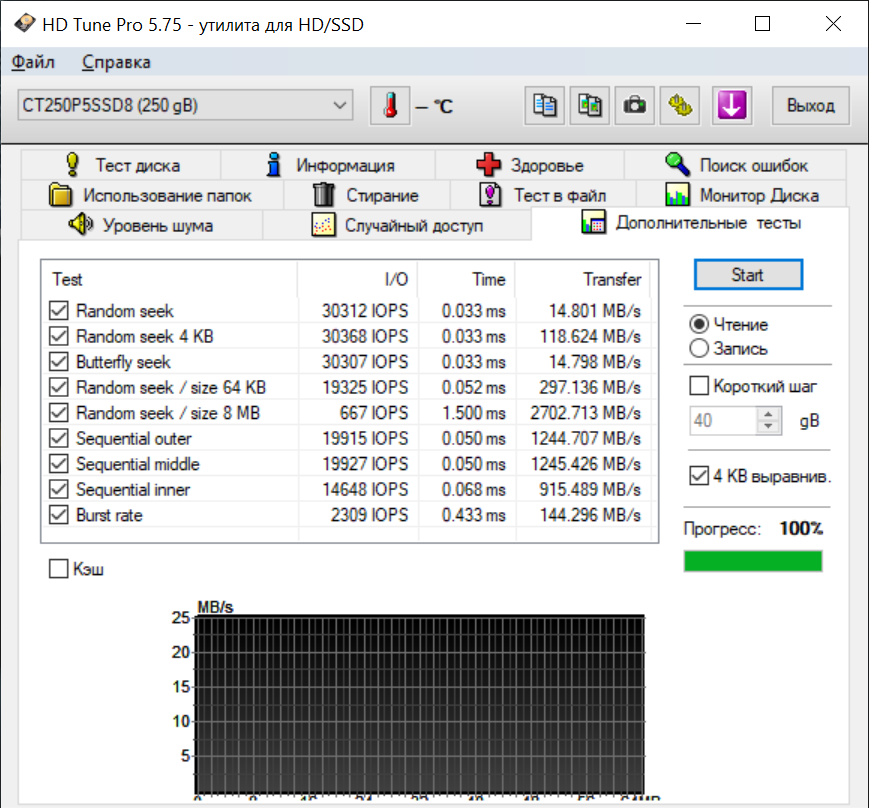Click the green progress bar
The height and width of the screenshot is (808, 869).
coord(752,561)
